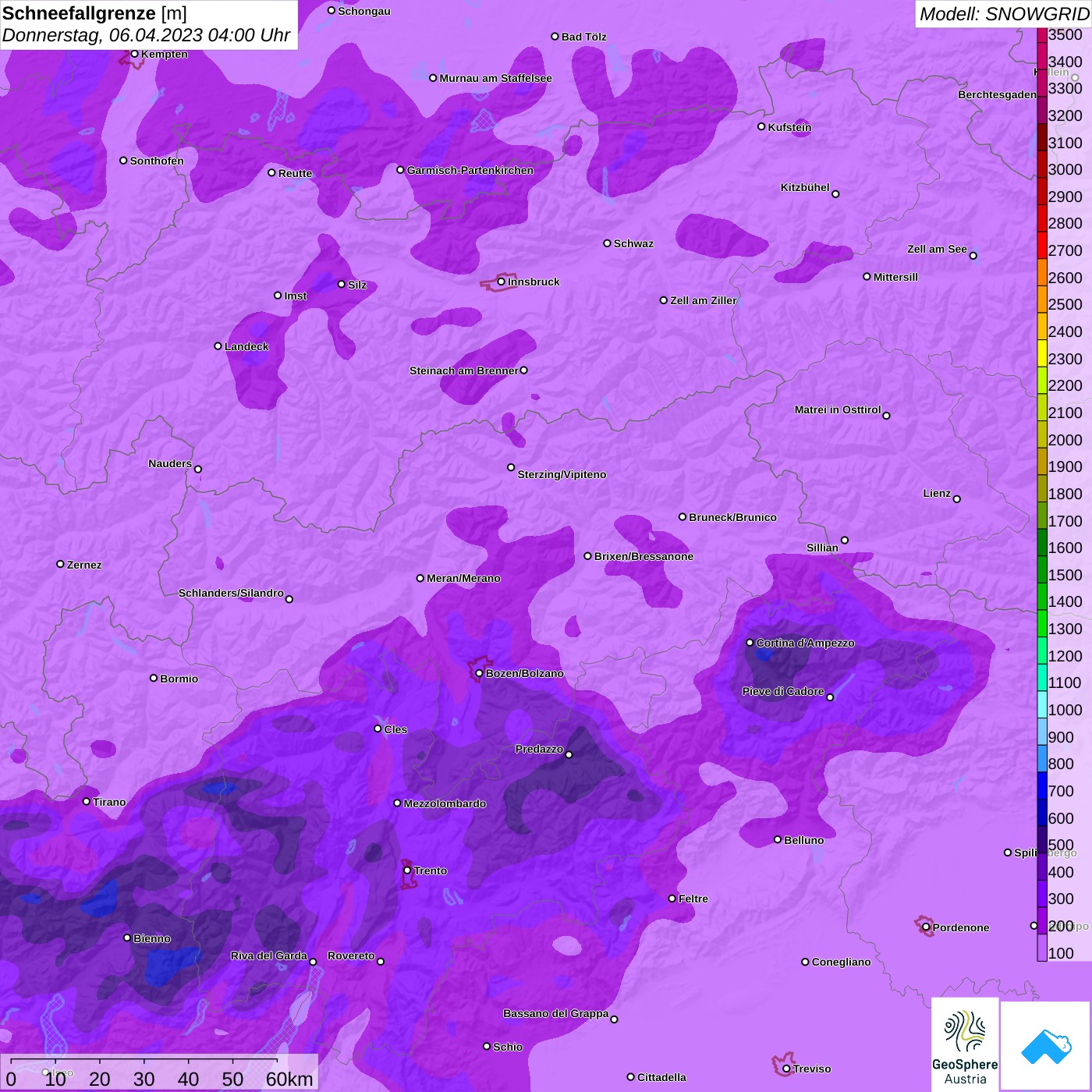1092x1092 pixels.
Task: Click the Bad Tölz label
Action: pos(583,37)
